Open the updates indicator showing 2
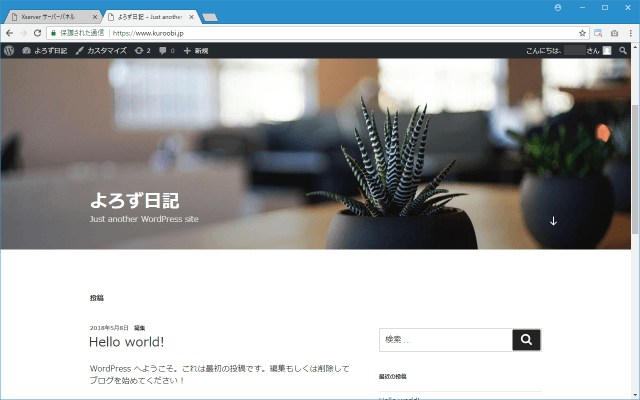This screenshot has height=400, width=640. click(x=142, y=51)
